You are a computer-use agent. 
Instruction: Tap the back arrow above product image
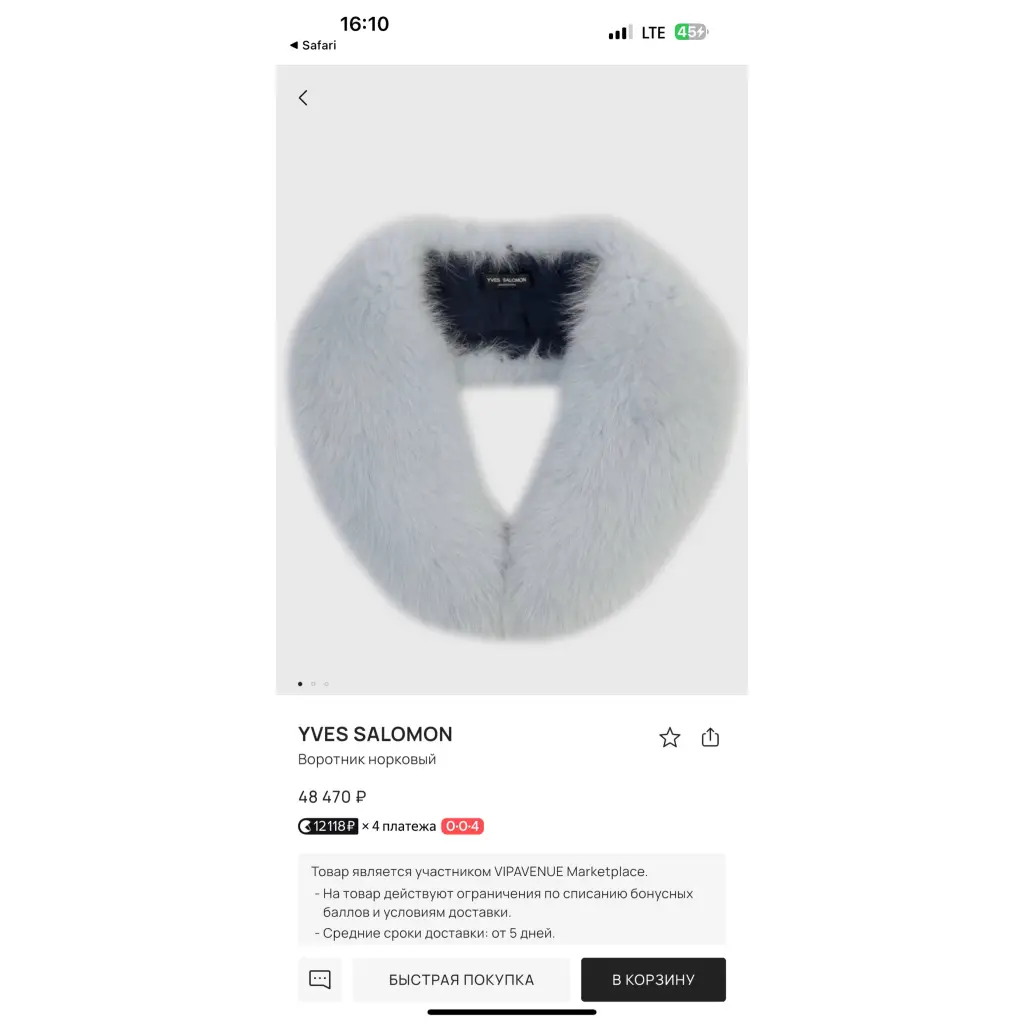[x=303, y=98]
